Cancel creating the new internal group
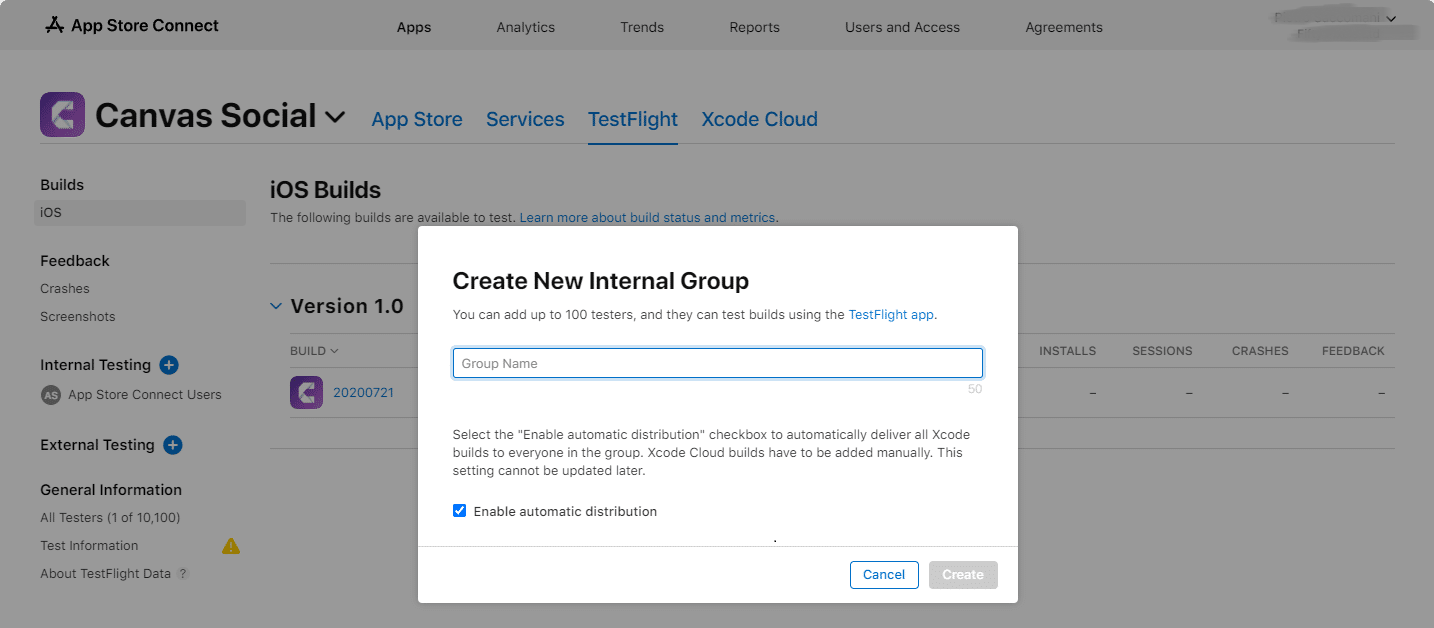Screen dimensions: 1434x628 click(x=884, y=574)
